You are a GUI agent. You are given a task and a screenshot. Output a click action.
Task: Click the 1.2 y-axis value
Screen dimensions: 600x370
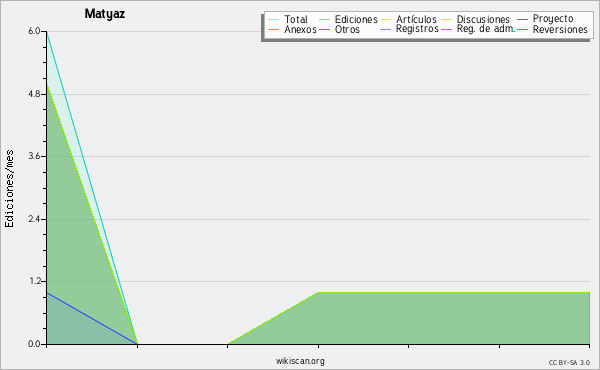coord(34,281)
